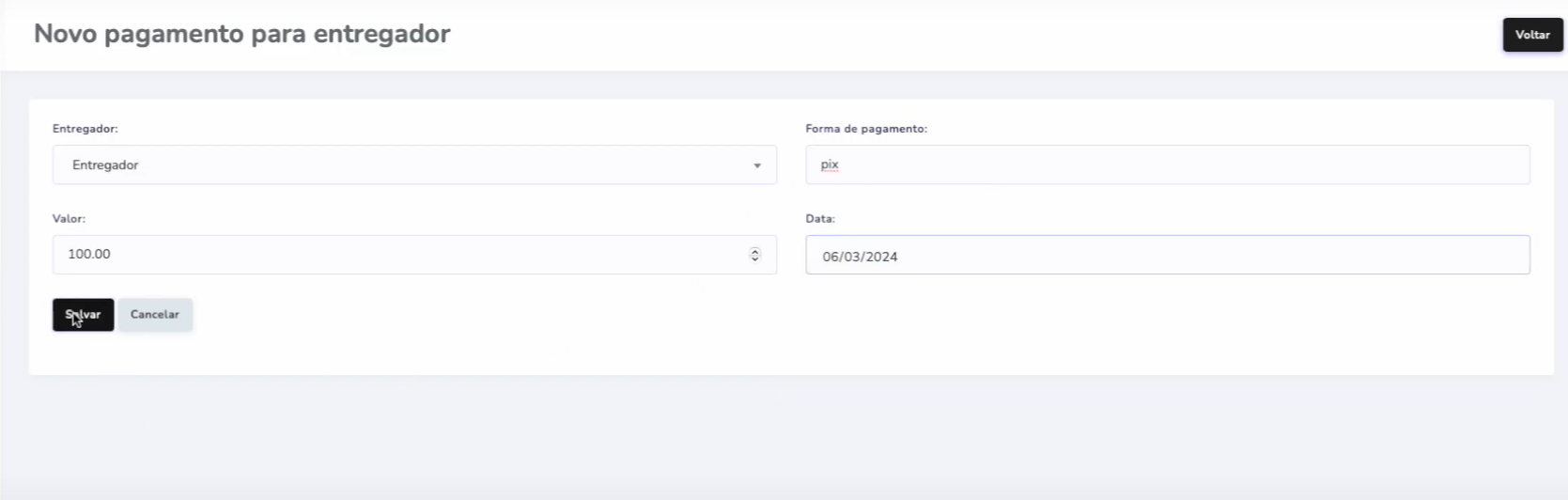Increase Valor using the up spinner arrow
Image resolution: width=1568 pixels, height=500 pixels.
(x=754, y=251)
